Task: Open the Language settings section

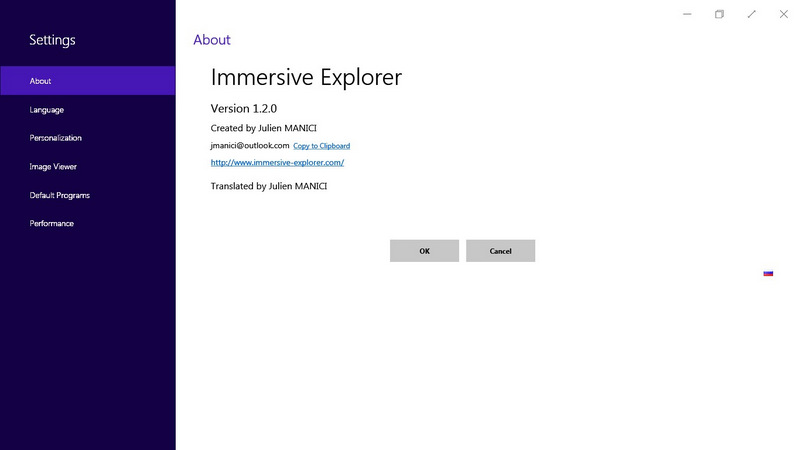Action: (88, 110)
